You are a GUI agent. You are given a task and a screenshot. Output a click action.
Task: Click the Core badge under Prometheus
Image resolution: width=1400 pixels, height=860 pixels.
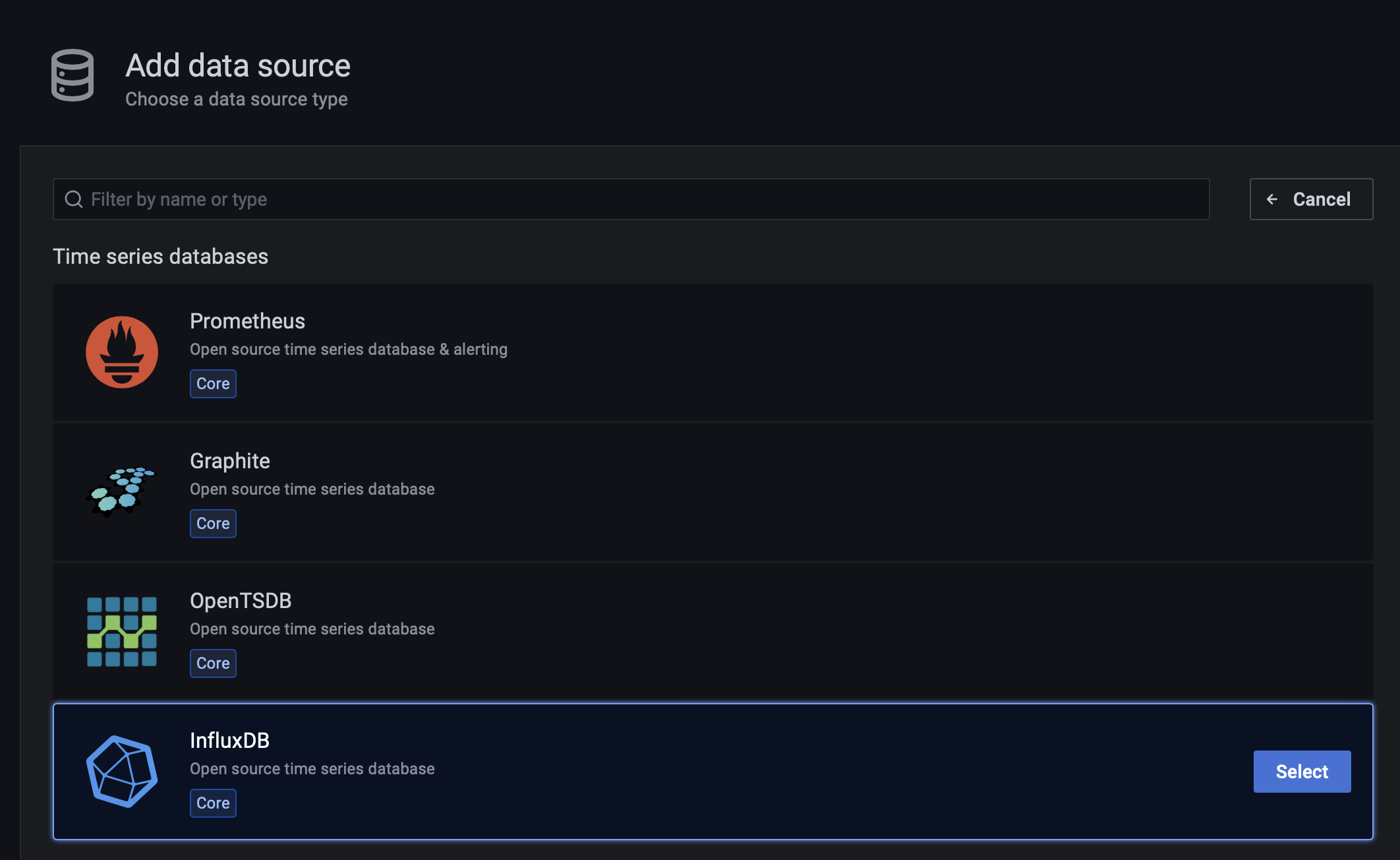[213, 384]
